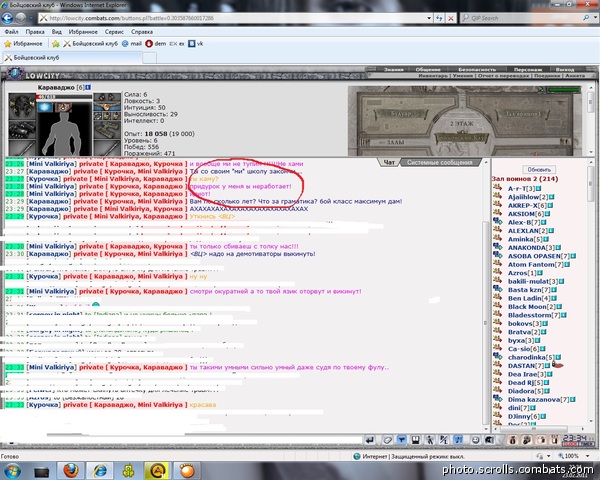Click the browser Back arrow button
Screen dimensions: 600x480
(7, 18)
